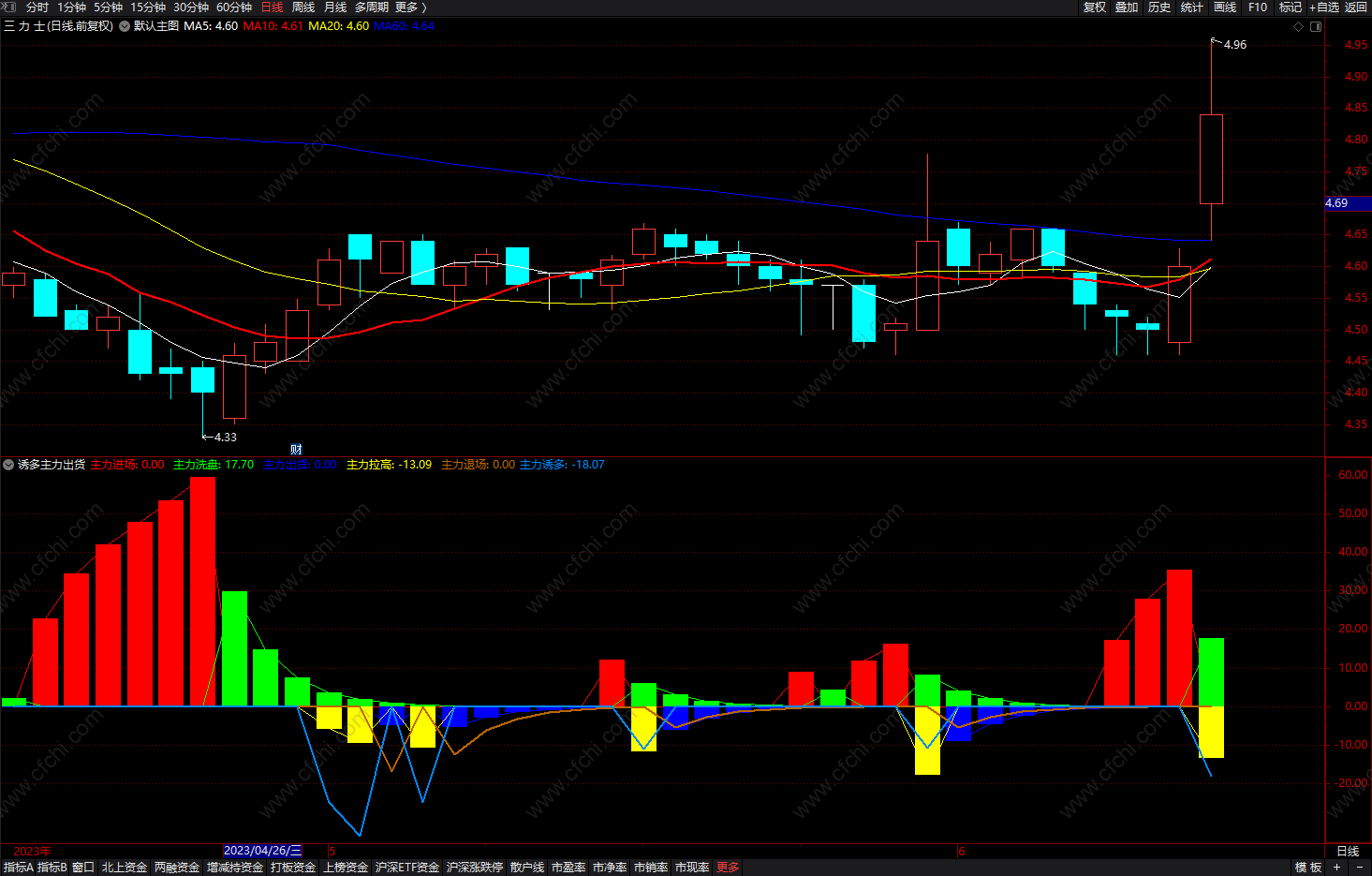
Task: Switch to 上榜资金 indicator
Action: 346,868
